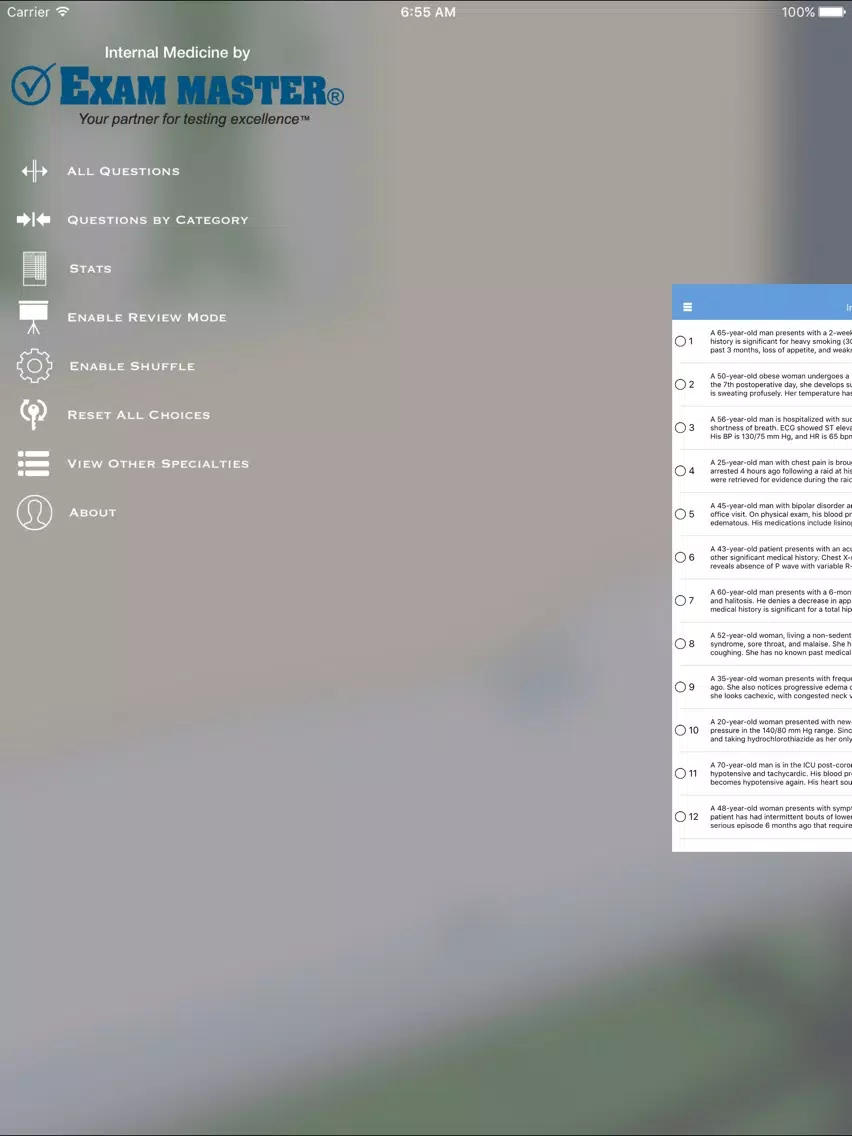Screen dimensions: 852x1136
Task: Tap the Carrier label in status bar
Action: [x=28, y=12]
